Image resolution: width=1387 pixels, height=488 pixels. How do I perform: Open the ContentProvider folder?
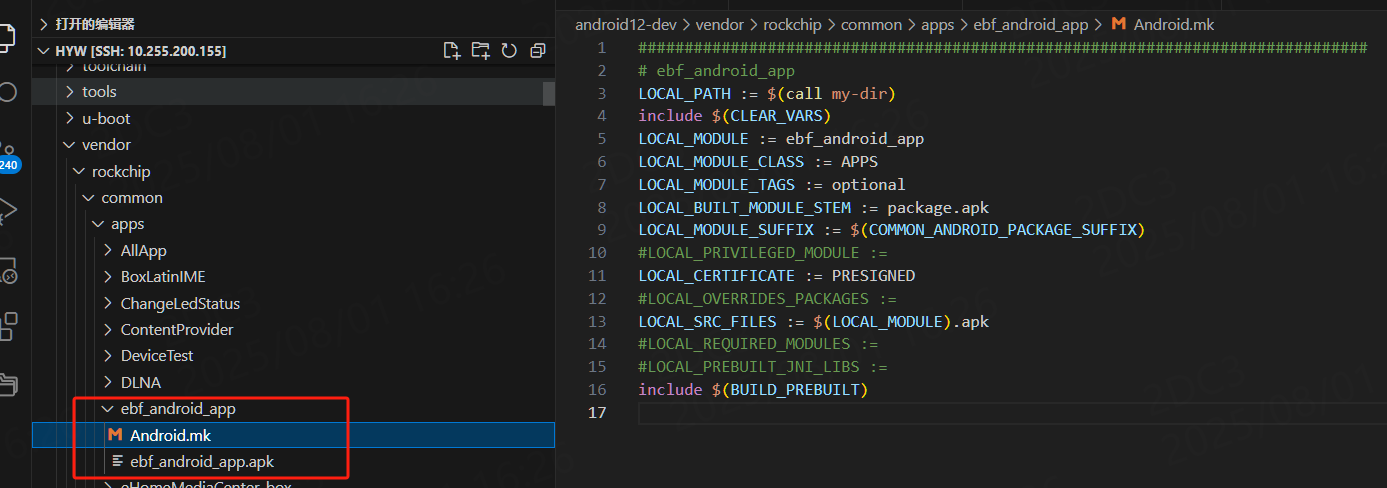click(x=177, y=330)
